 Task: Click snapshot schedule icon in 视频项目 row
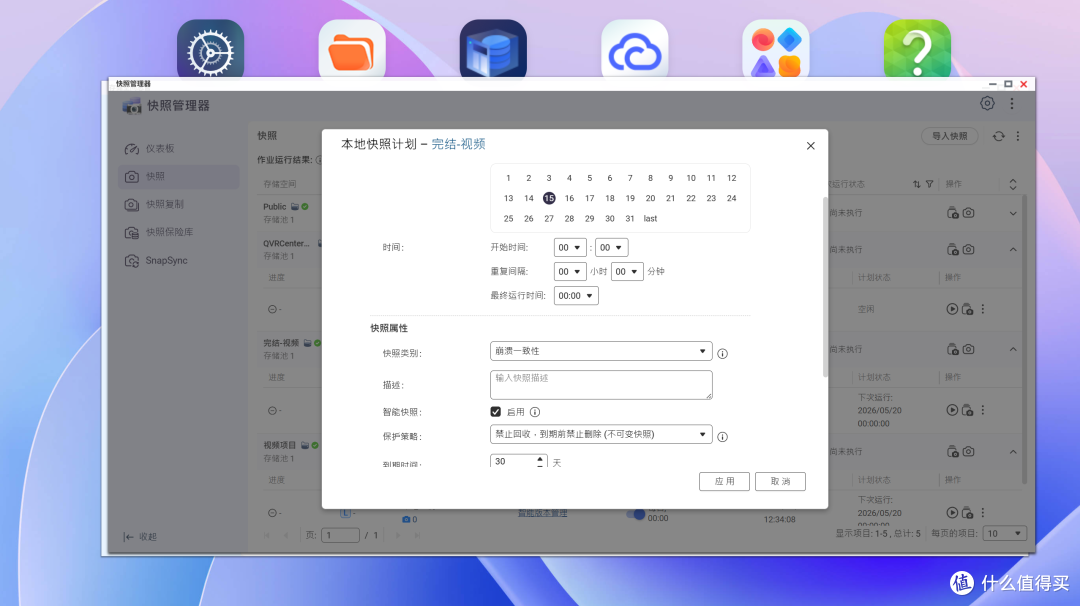953,452
